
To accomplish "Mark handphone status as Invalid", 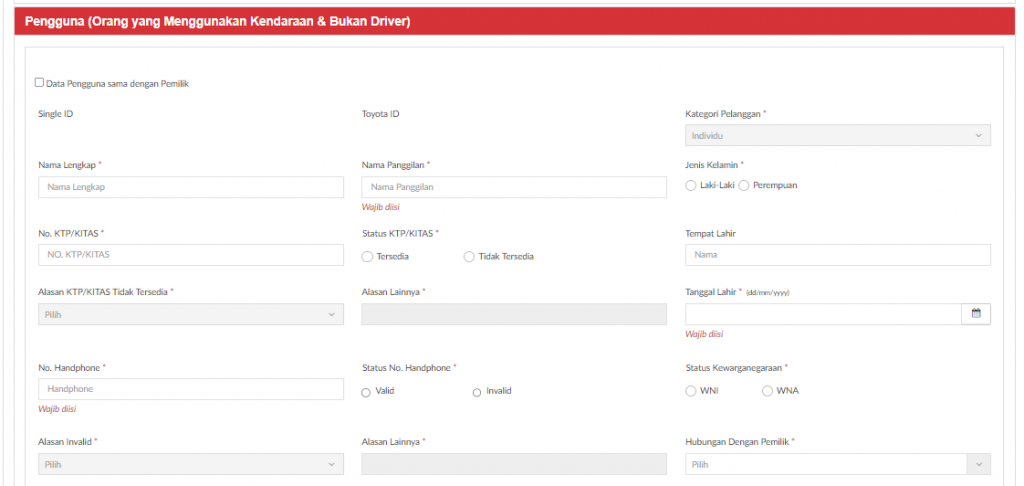I will tap(477, 392).
